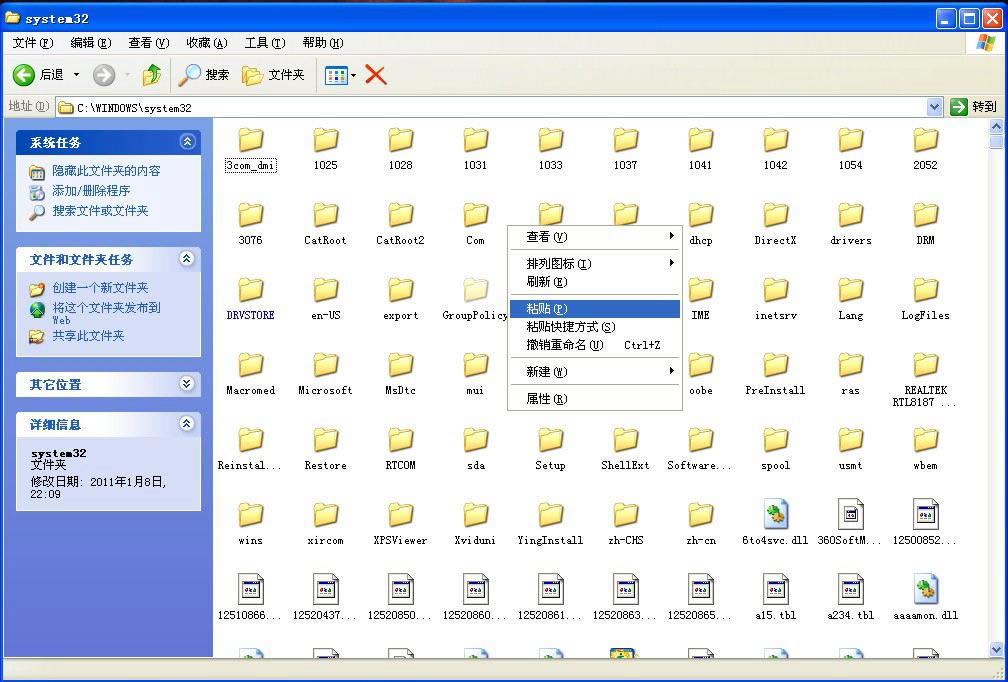This screenshot has height=682, width=1008.
Task: Show the Folders pane
Action: (274, 75)
